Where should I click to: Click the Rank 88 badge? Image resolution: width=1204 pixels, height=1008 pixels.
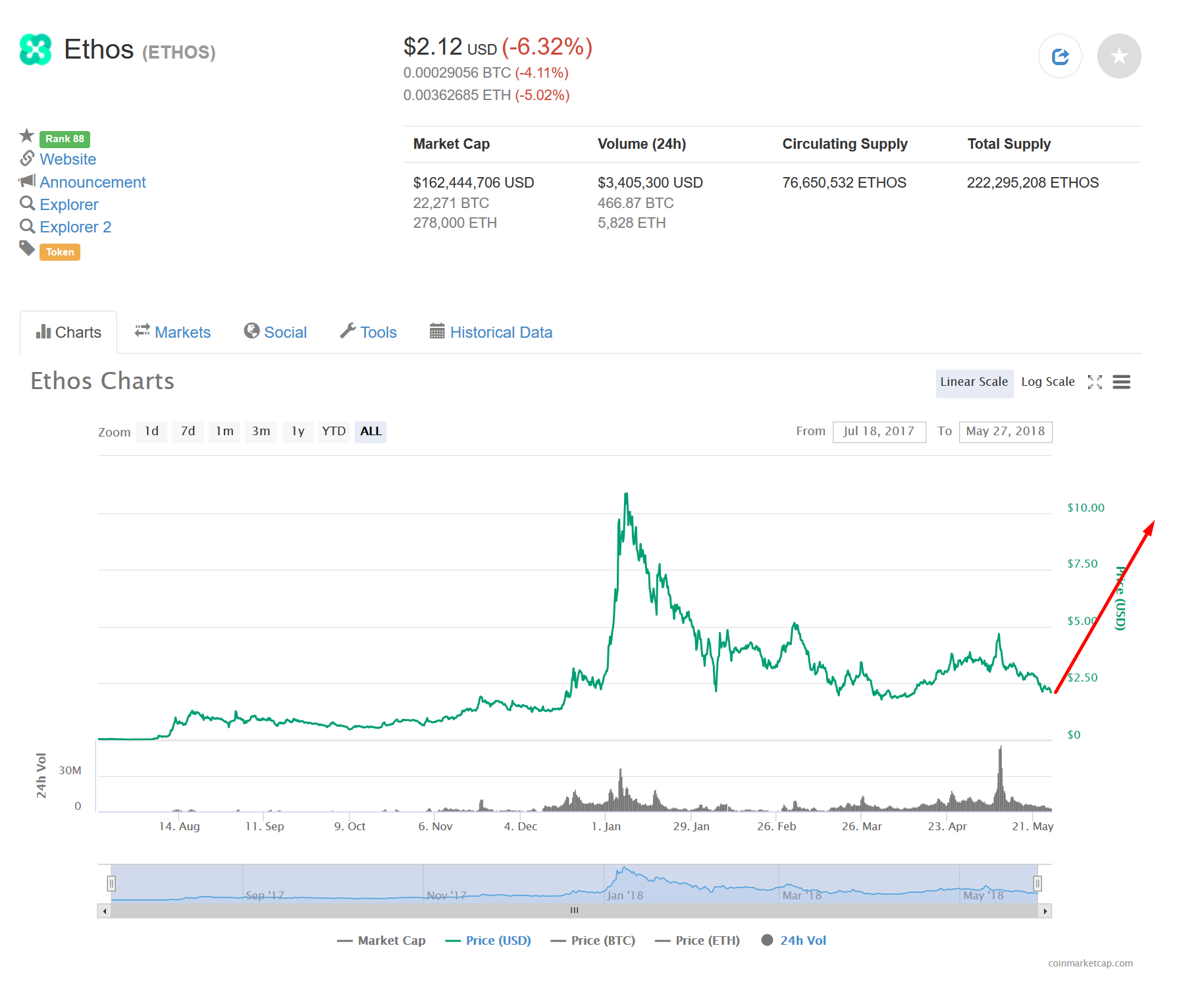(x=65, y=139)
